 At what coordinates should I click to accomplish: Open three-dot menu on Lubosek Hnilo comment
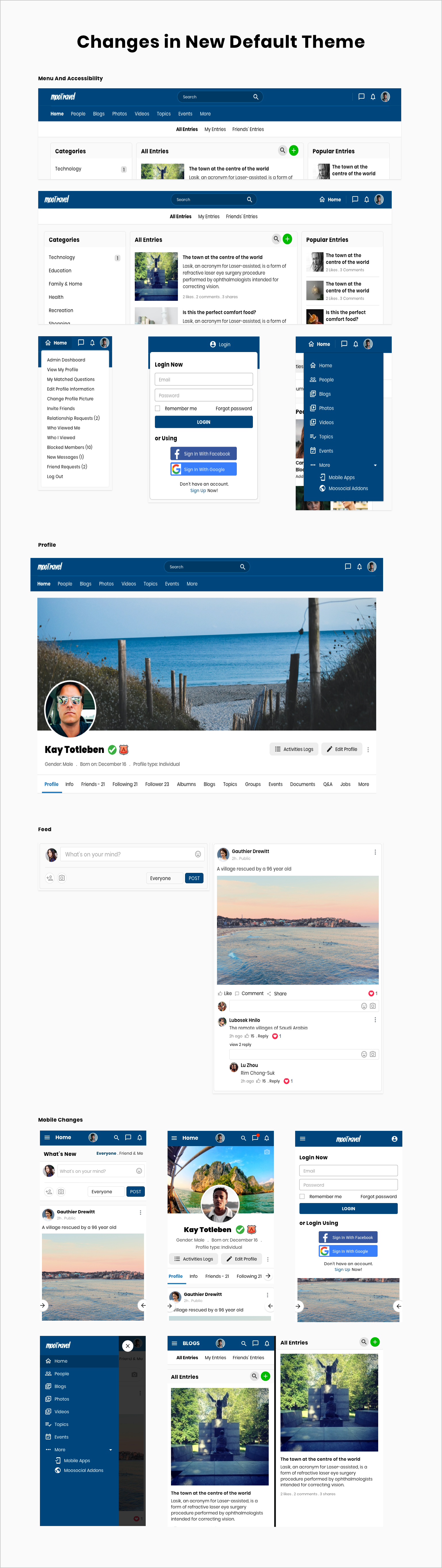tap(375, 1020)
